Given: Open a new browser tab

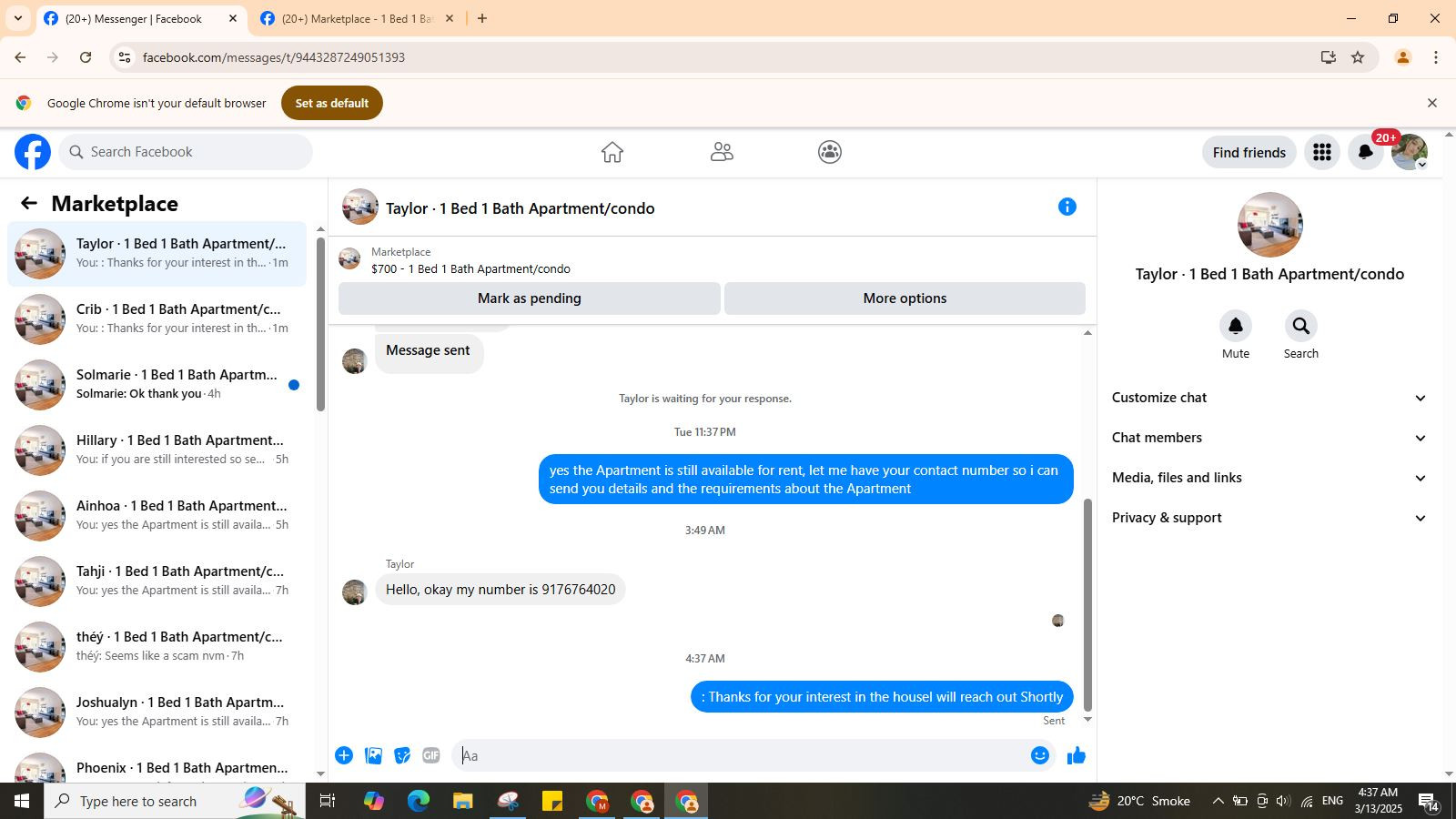Looking at the screenshot, I should 482,18.
